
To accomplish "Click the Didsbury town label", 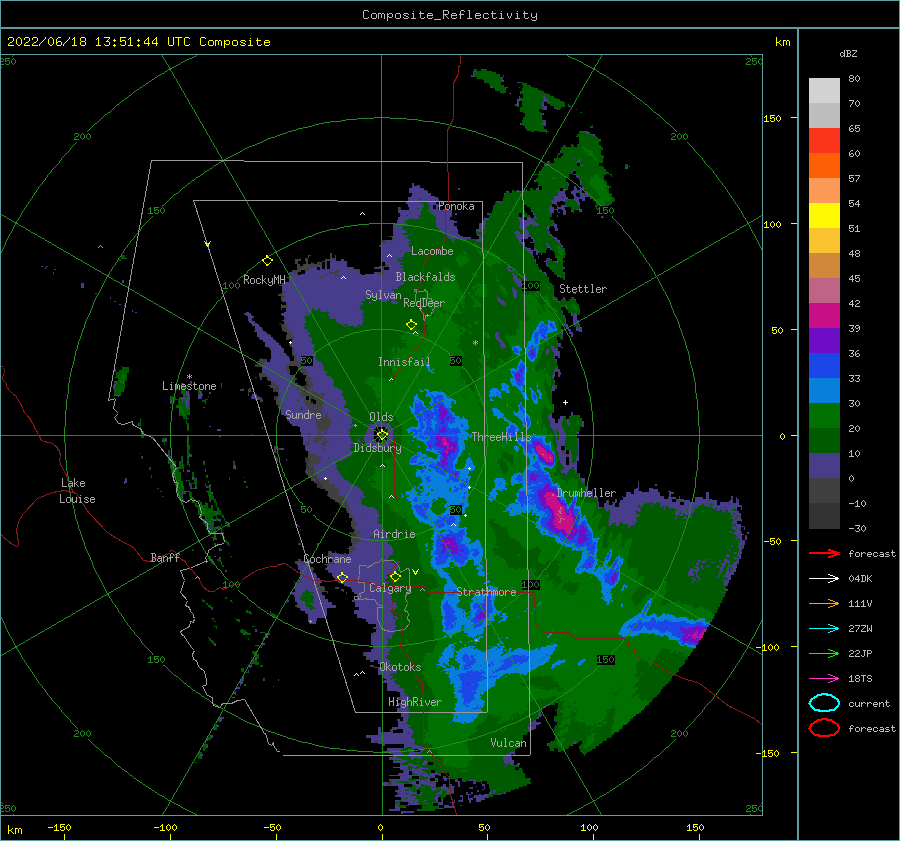I will pos(377,448).
